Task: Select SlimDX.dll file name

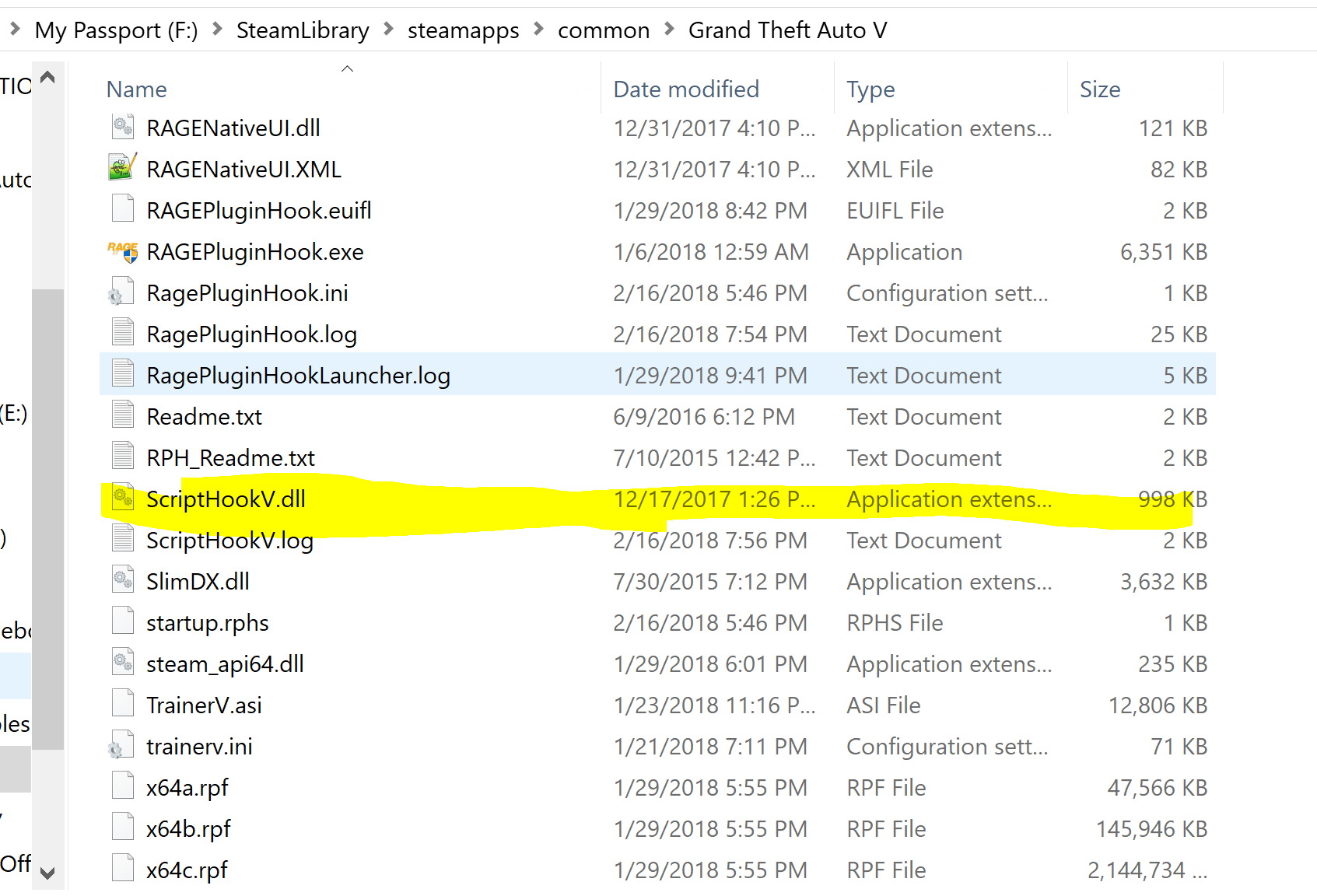Action: [x=198, y=581]
